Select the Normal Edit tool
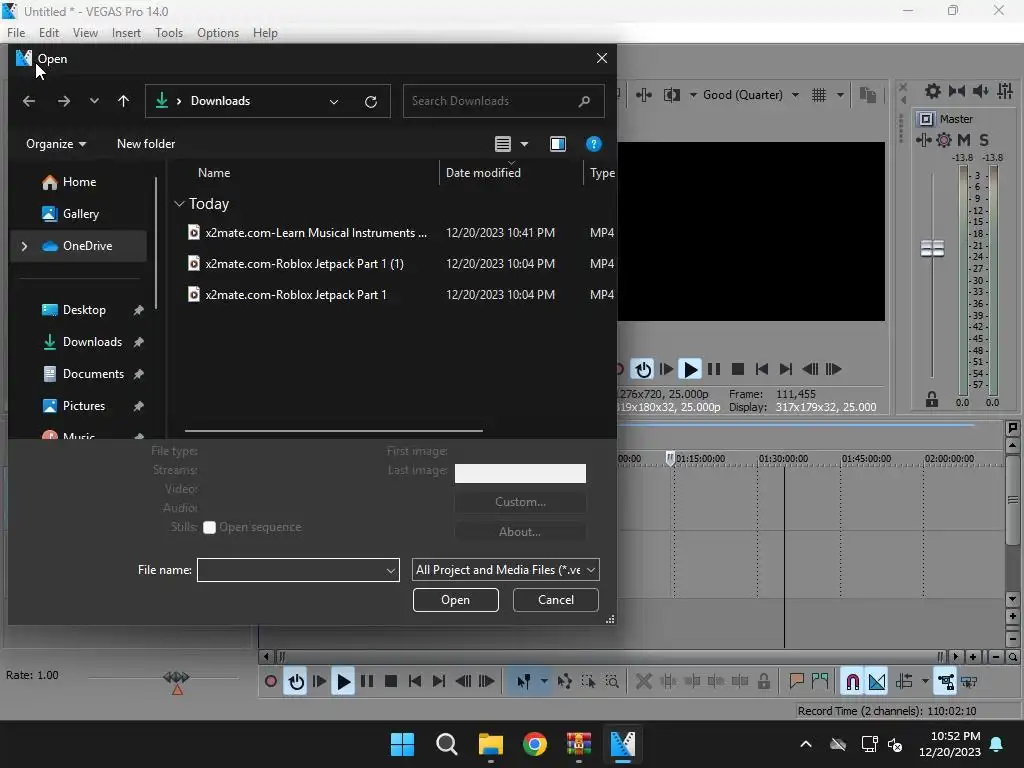The image size is (1024, 768). coord(523,682)
